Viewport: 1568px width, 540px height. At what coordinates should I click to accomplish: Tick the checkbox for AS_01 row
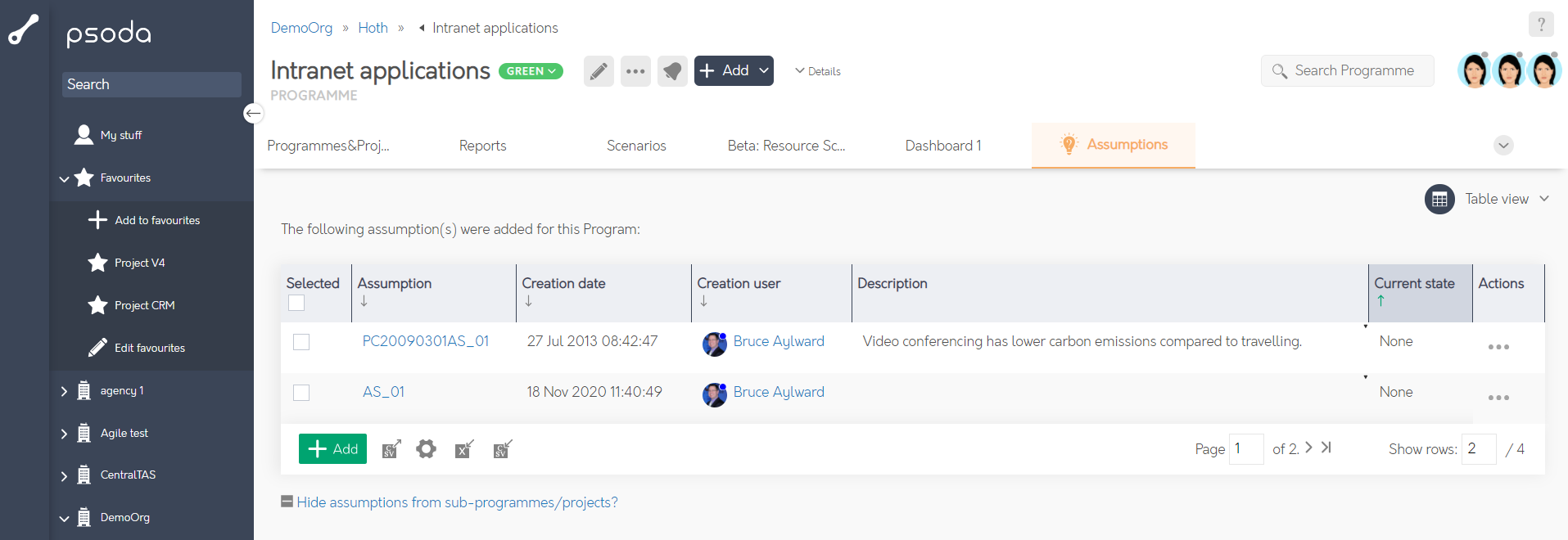pos(301,393)
